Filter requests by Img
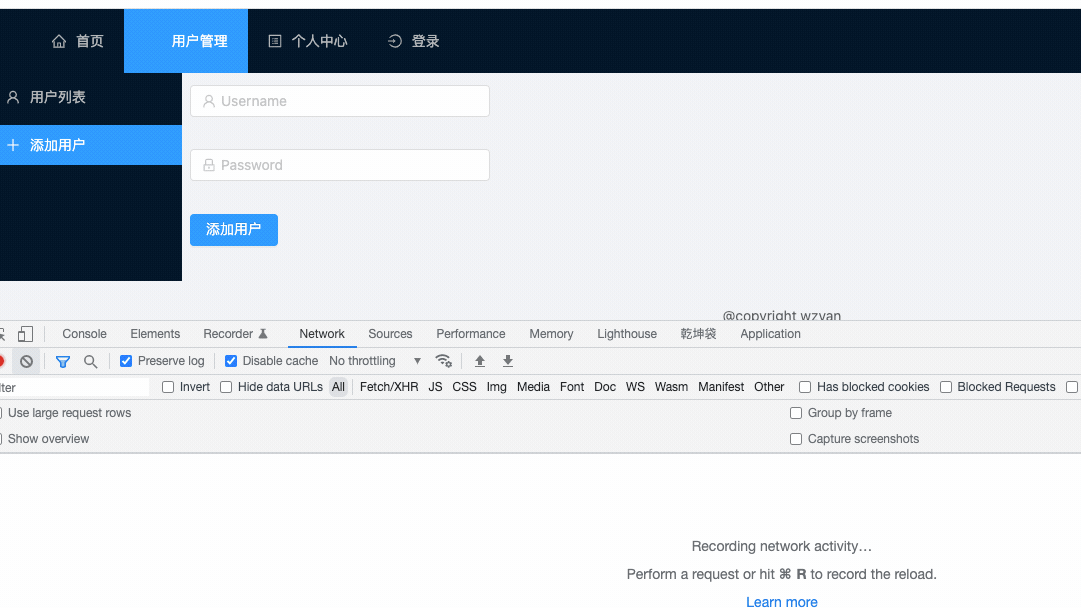The image size is (1081, 608). (x=496, y=387)
